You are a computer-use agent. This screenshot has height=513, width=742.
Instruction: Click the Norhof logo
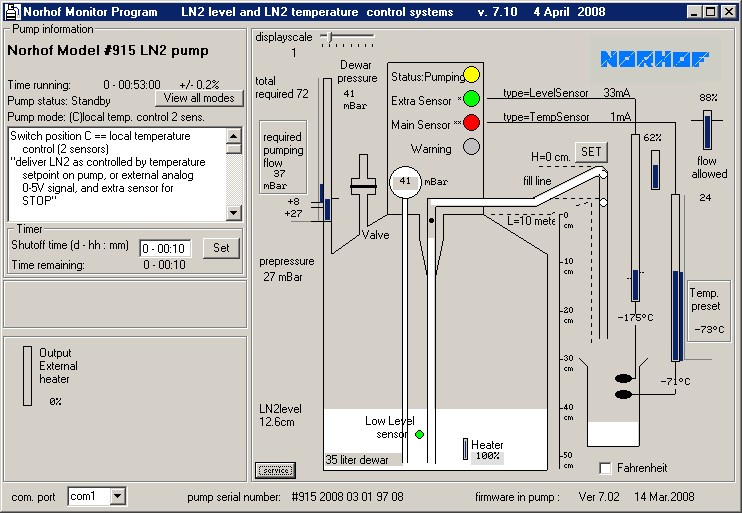[655, 59]
